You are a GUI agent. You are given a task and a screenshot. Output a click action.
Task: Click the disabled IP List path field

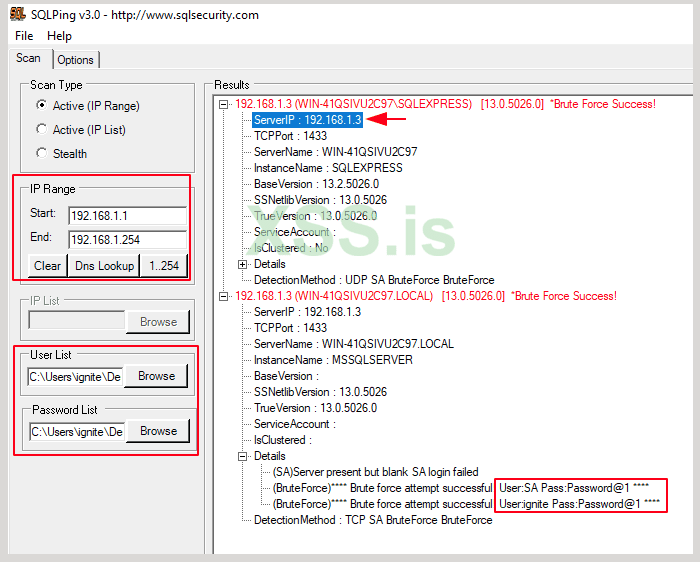click(x=76, y=321)
